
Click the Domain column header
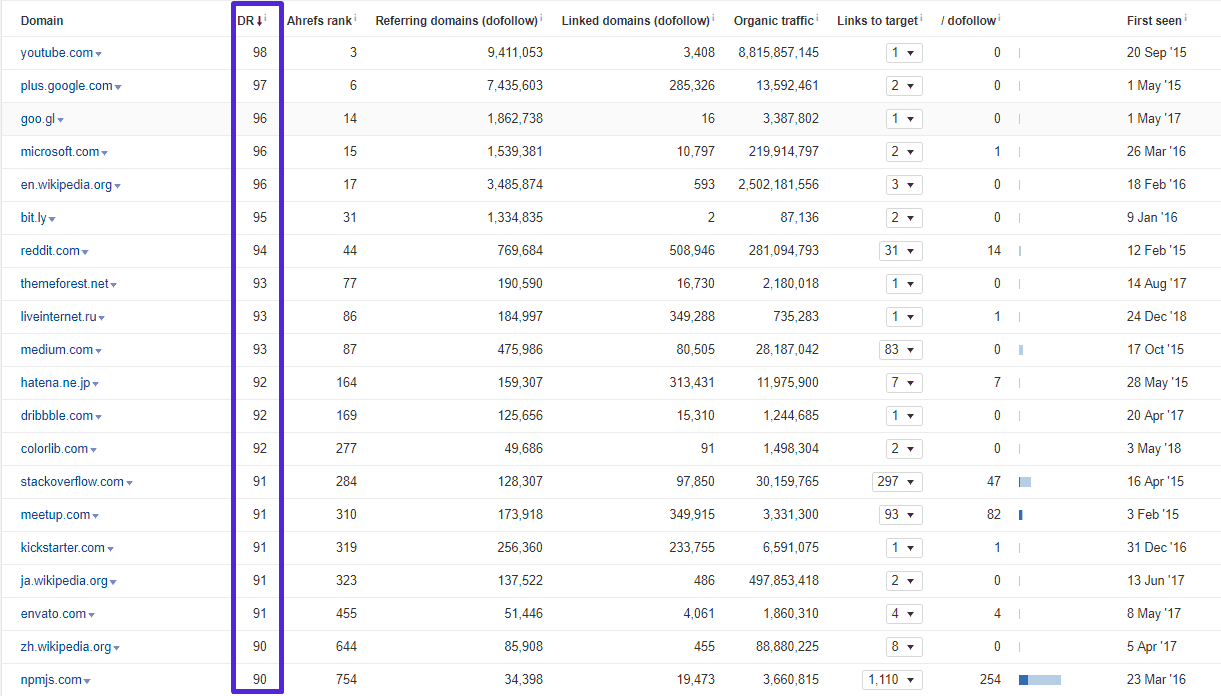coord(42,21)
